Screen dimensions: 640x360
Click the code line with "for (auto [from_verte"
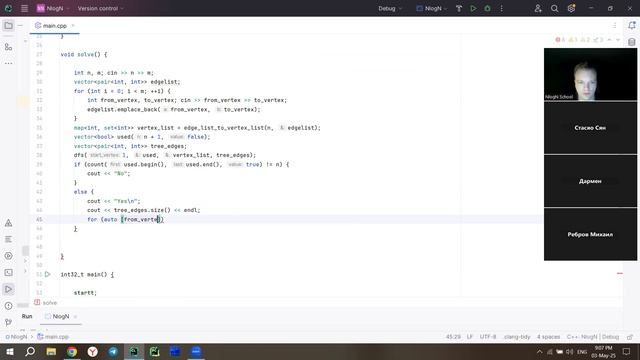click(125, 219)
